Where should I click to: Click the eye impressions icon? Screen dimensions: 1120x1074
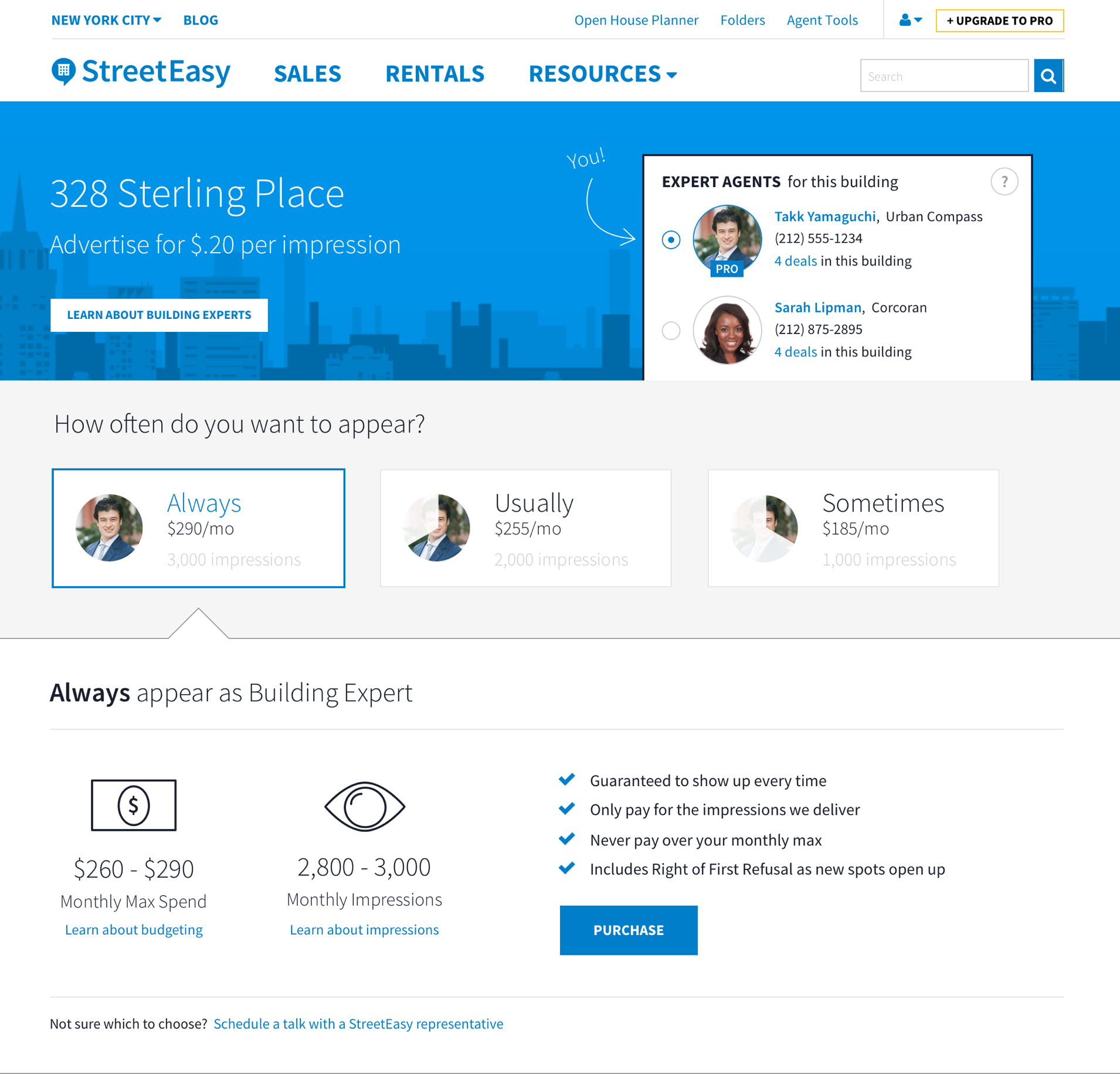point(364,806)
